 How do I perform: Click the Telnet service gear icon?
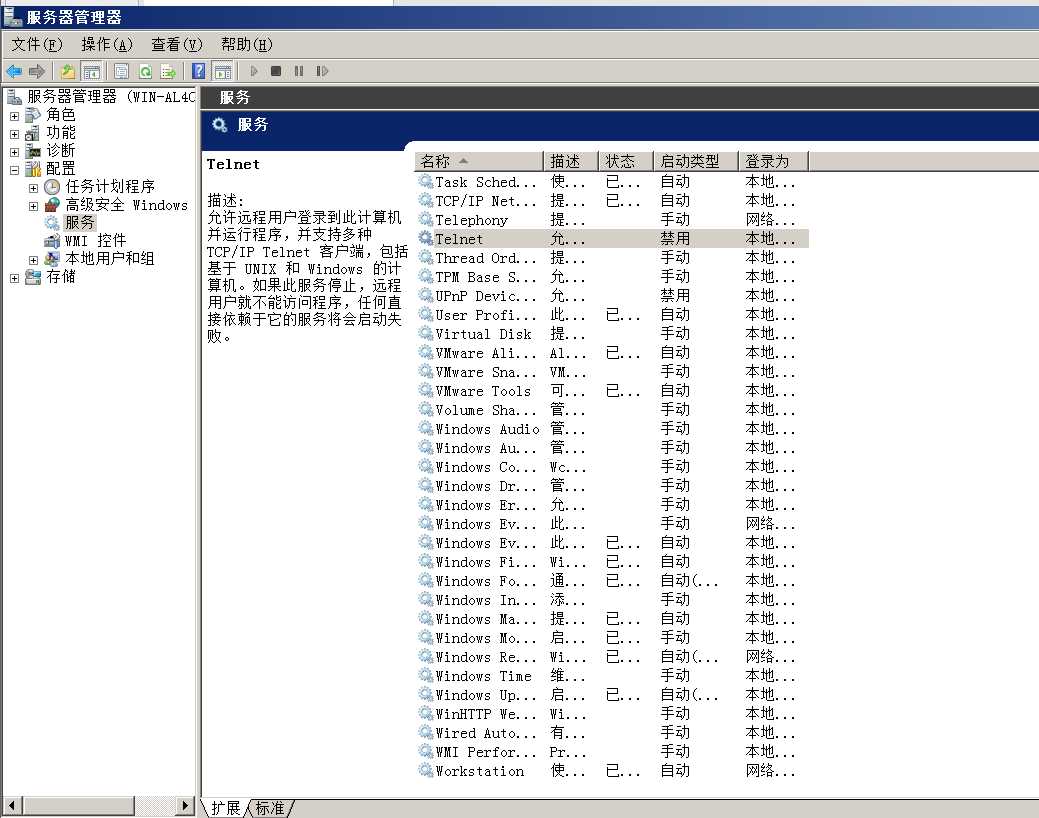(425, 238)
